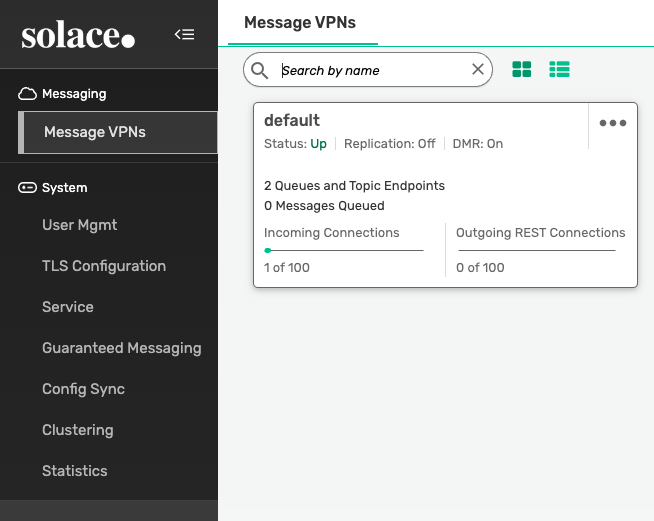Open User Mgmt settings
654x521 pixels.
pos(79,225)
